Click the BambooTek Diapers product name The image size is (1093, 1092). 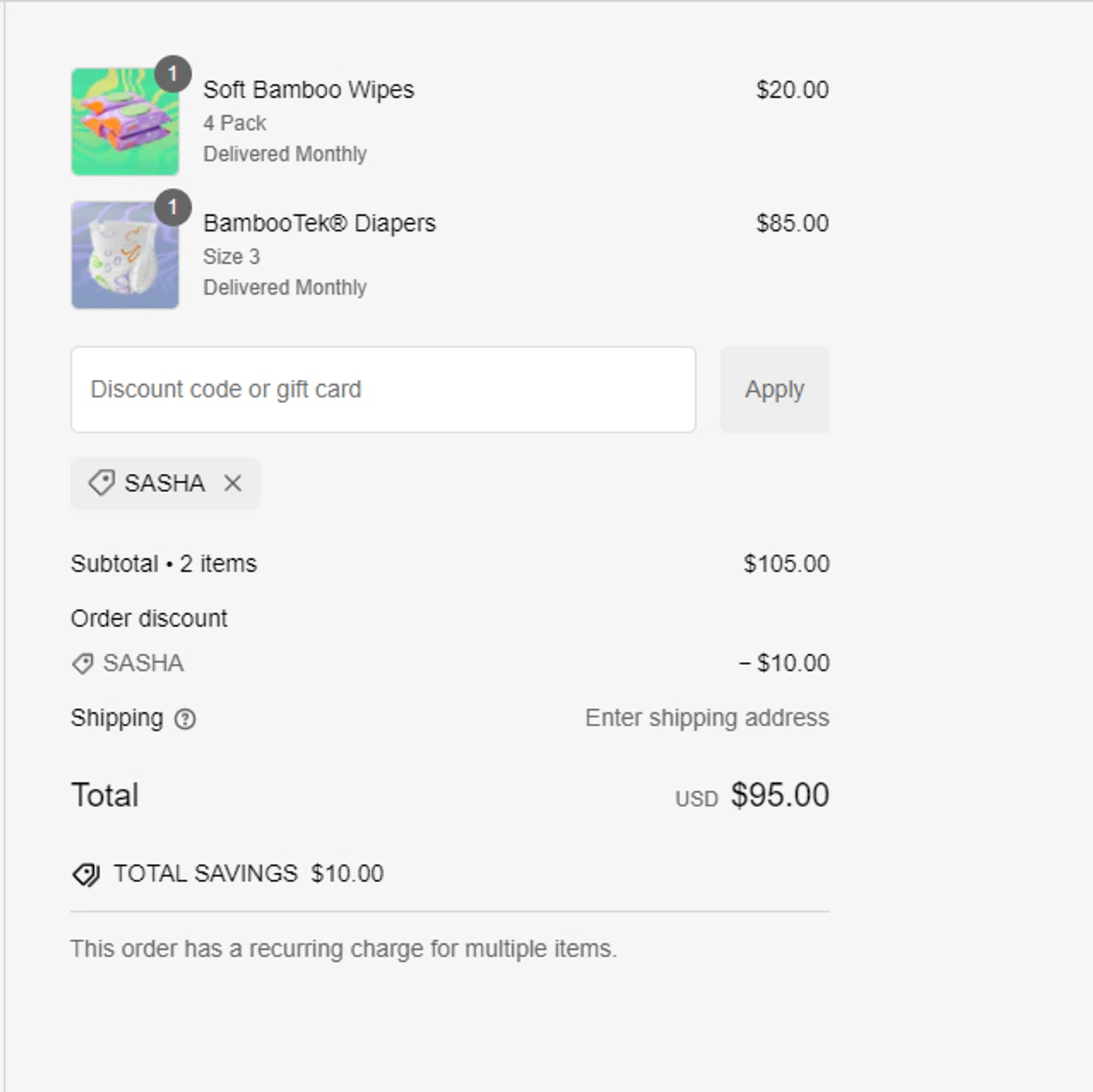pos(319,223)
